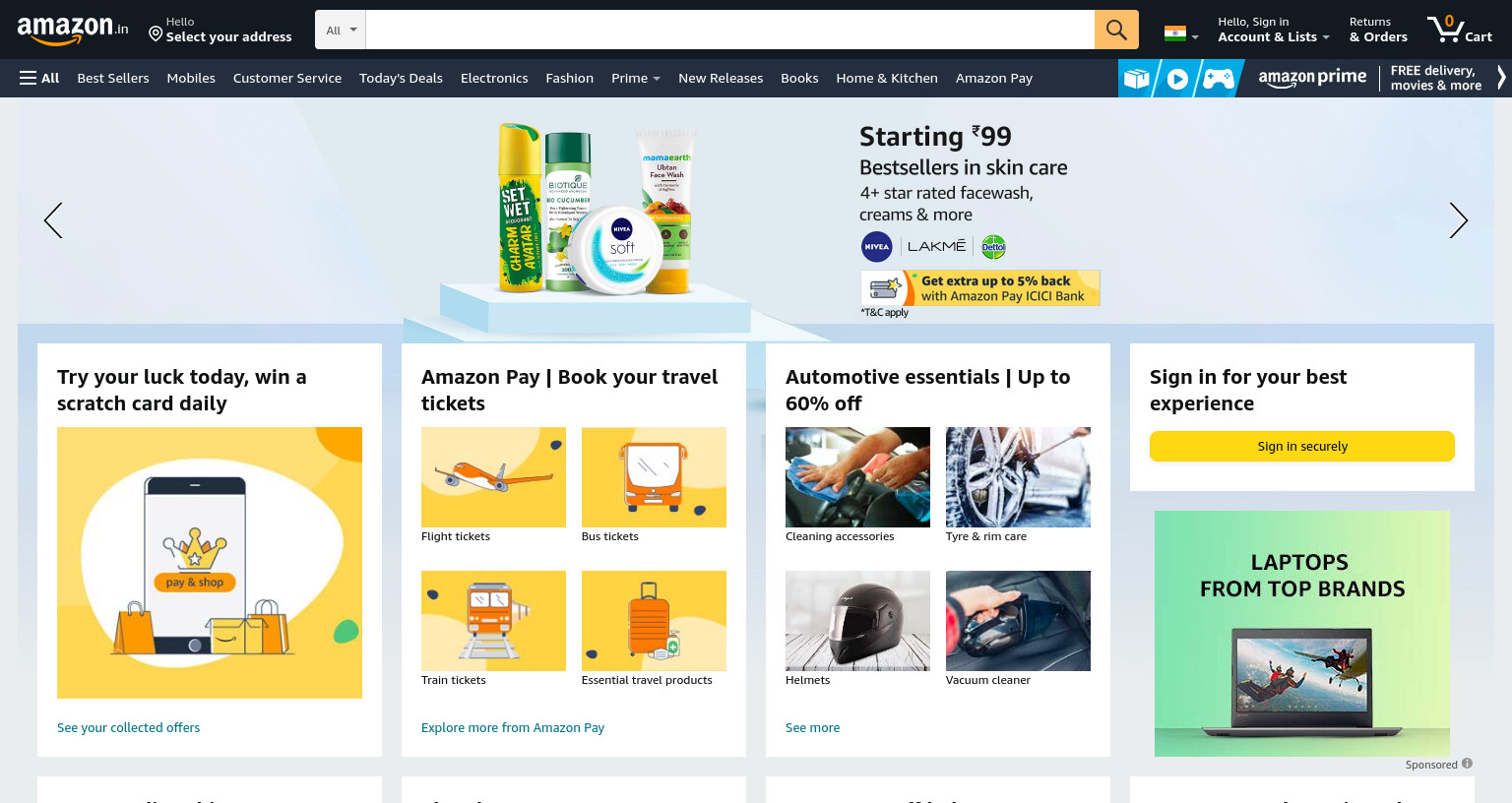Click the Amazon.in logo

(73, 30)
